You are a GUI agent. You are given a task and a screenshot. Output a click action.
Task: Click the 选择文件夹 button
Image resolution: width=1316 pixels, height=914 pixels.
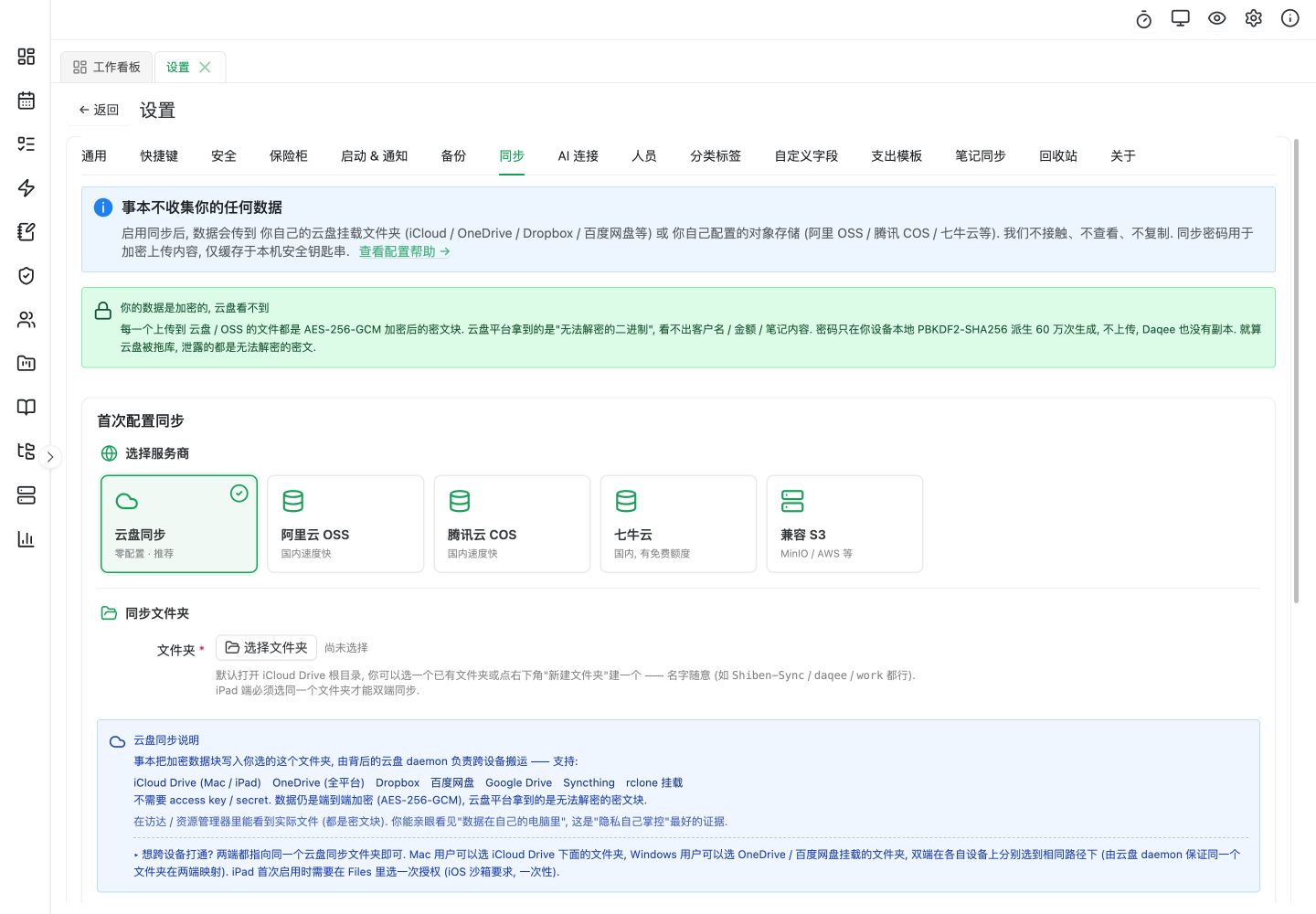(266, 648)
